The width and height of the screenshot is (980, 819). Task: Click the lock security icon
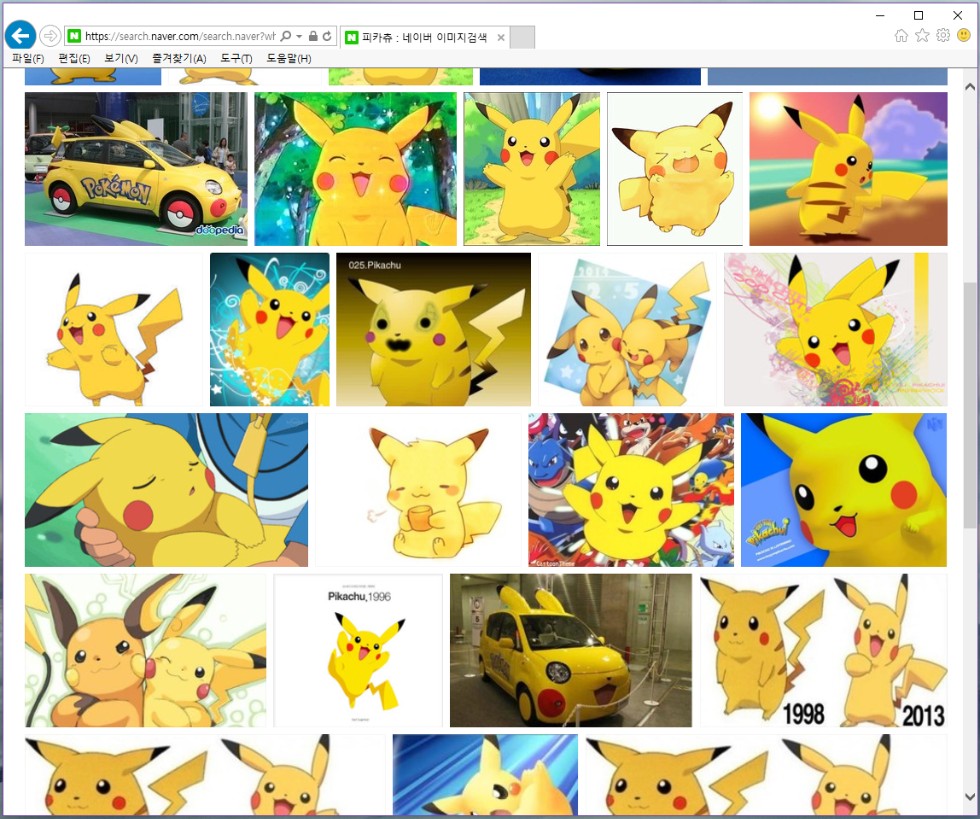coord(313,37)
